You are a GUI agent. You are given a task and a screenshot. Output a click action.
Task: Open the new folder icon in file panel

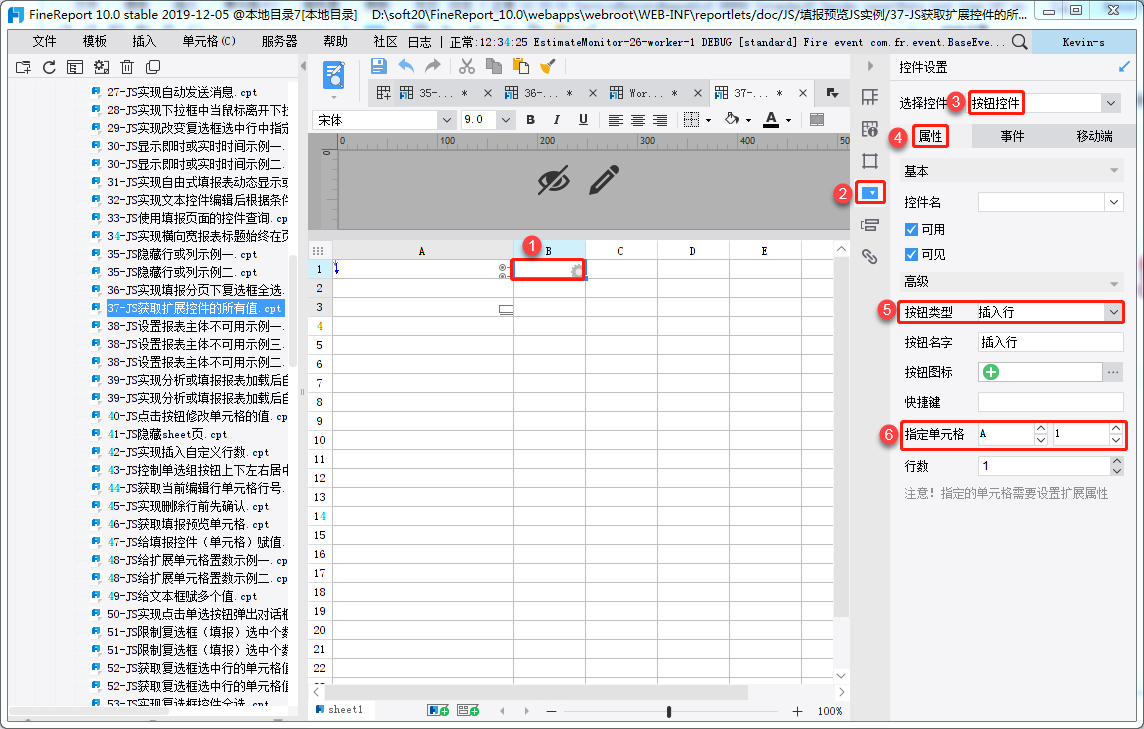(x=23, y=67)
